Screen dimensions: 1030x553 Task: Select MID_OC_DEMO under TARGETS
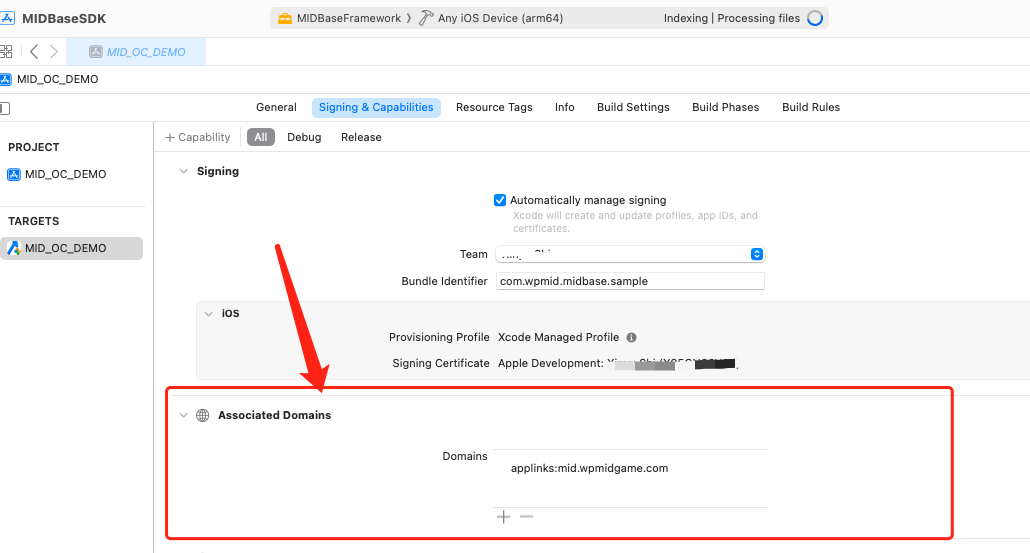point(72,248)
